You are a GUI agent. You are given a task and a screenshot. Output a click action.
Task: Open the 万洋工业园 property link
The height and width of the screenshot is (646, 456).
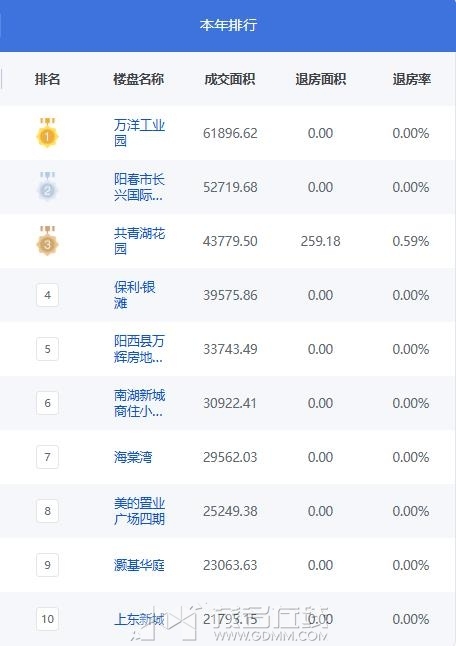[x=139, y=133]
